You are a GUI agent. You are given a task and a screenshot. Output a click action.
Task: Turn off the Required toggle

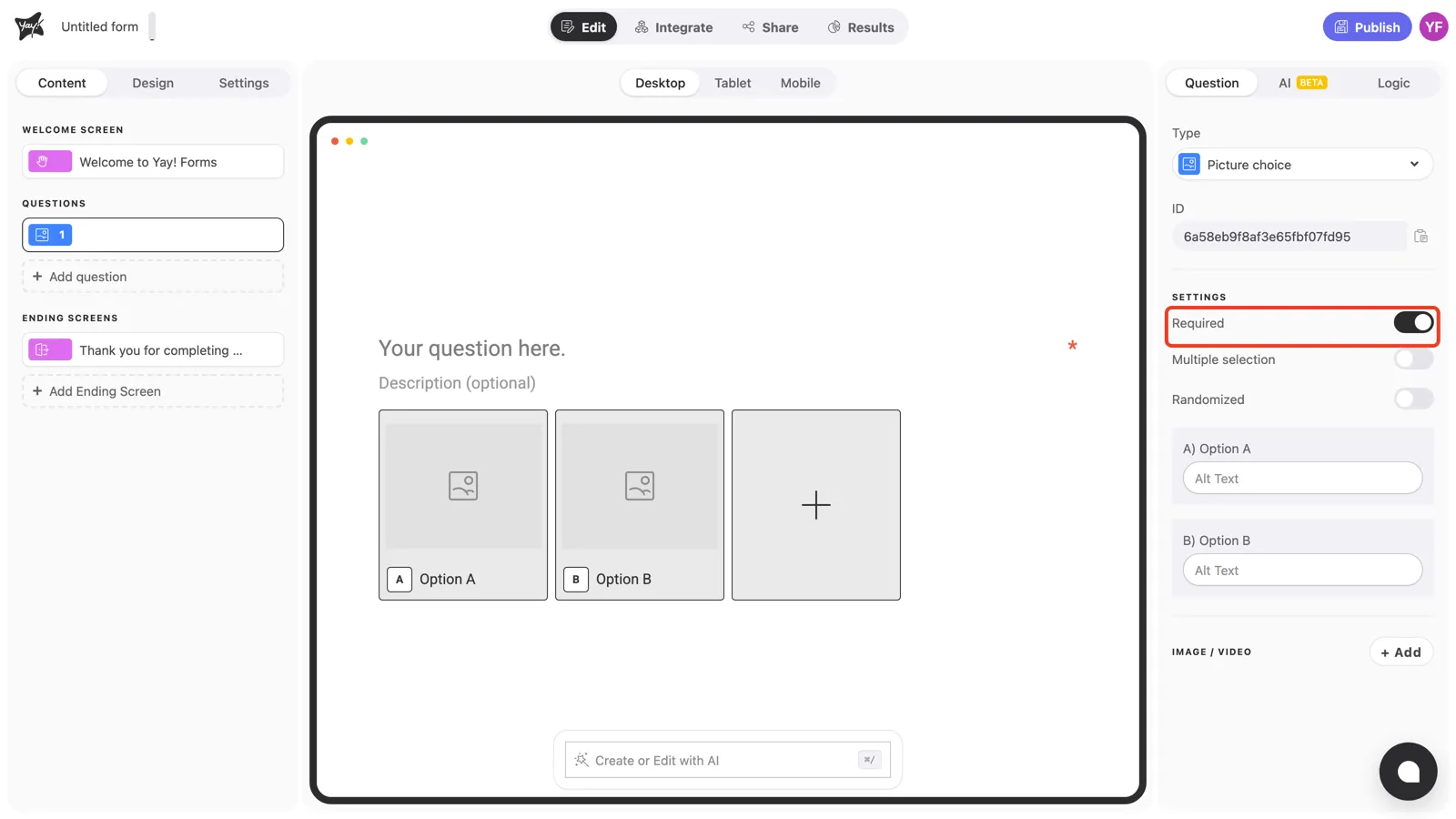(1413, 323)
